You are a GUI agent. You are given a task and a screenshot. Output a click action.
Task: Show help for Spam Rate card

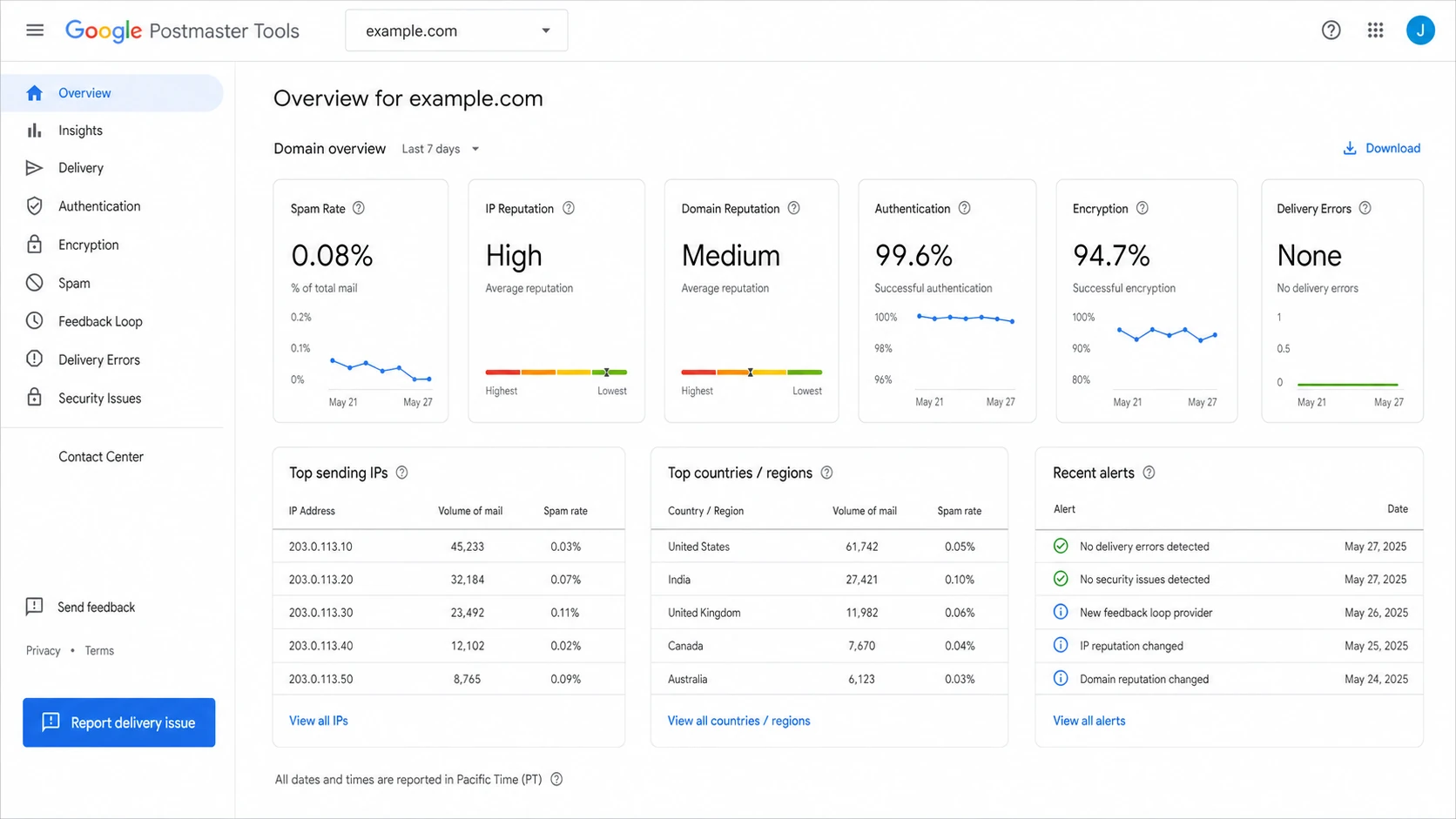tap(359, 209)
